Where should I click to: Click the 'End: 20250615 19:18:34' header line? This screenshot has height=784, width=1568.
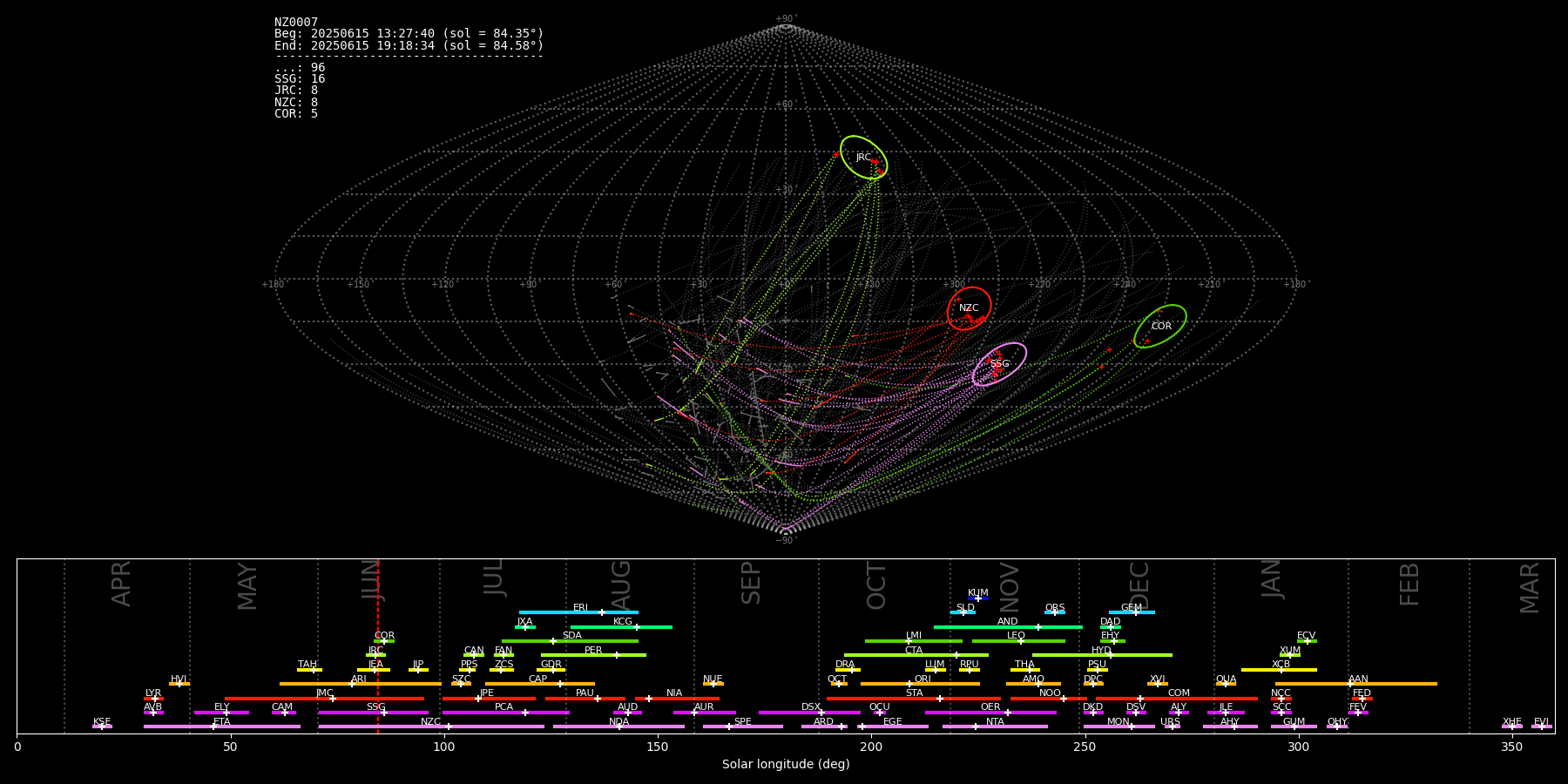point(409,45)
